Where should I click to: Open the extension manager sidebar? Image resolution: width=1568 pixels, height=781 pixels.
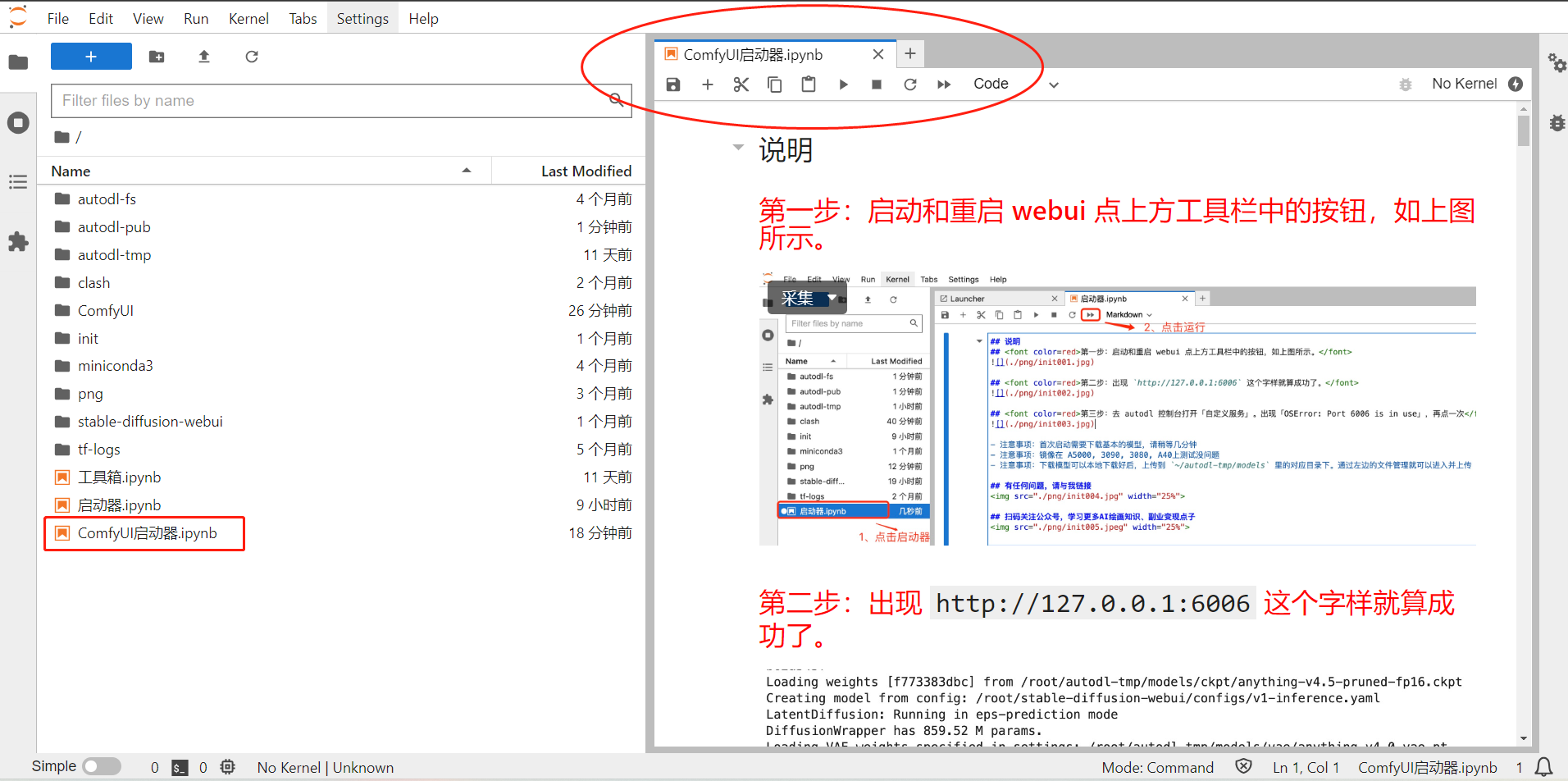(18, 242)
